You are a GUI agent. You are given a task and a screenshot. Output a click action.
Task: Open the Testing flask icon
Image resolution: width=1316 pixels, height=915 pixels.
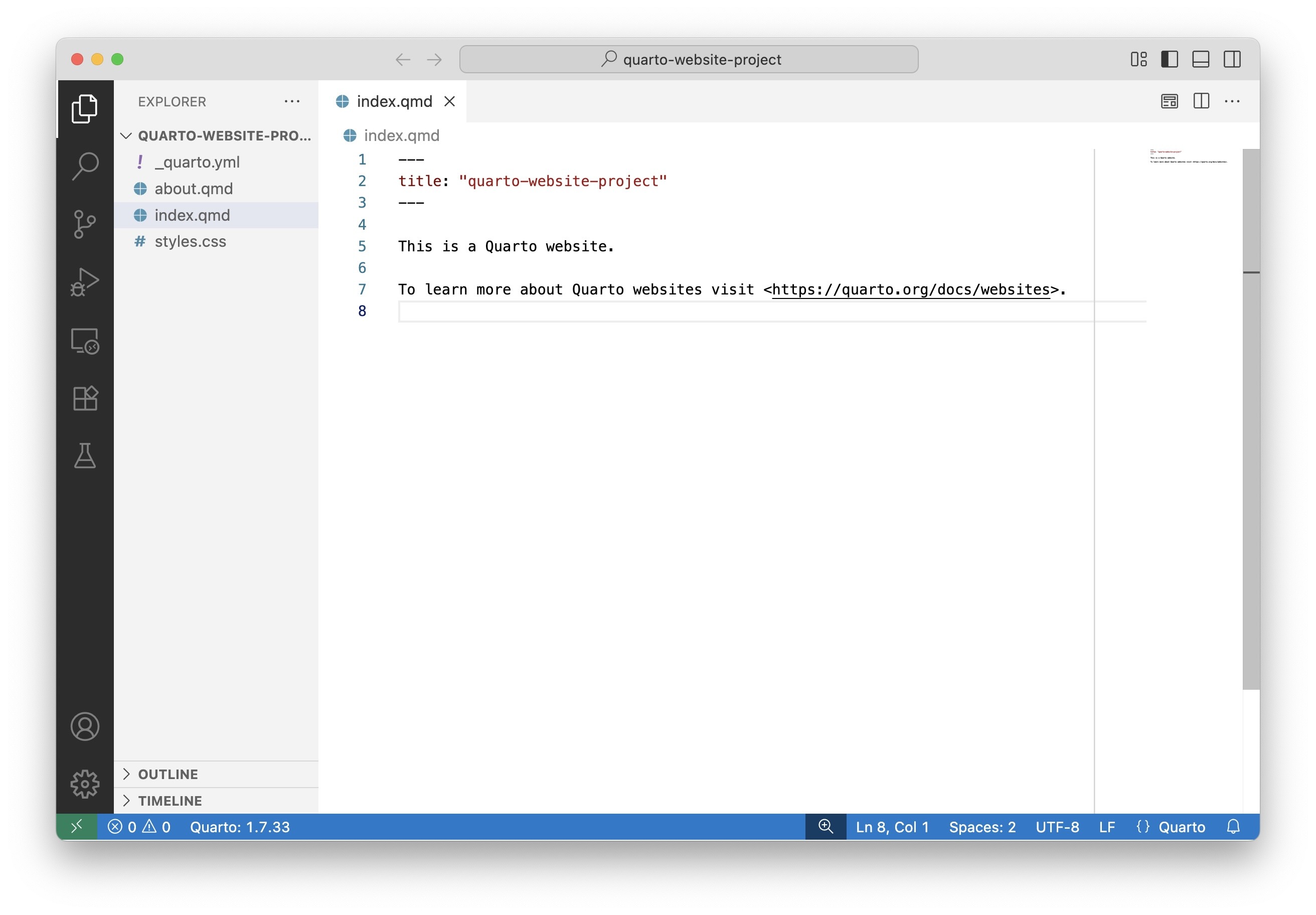pos(85,456)
